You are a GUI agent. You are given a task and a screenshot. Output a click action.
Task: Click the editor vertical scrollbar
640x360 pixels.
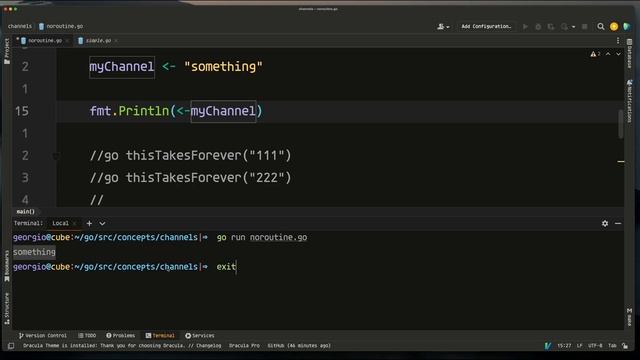tap(621, 124)
